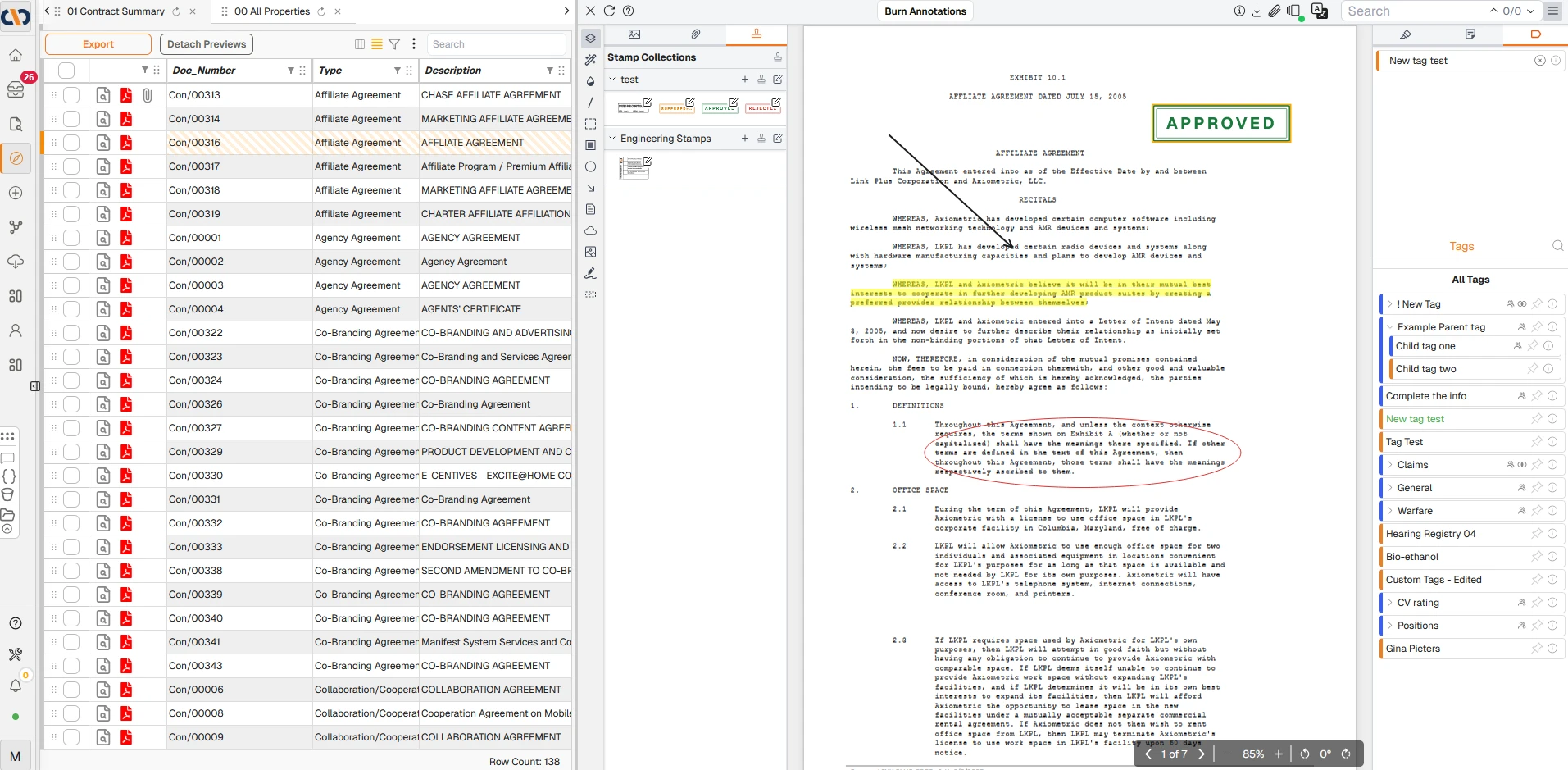
Task: Switch to 00 All Properties tab
Action: point(272,11)
